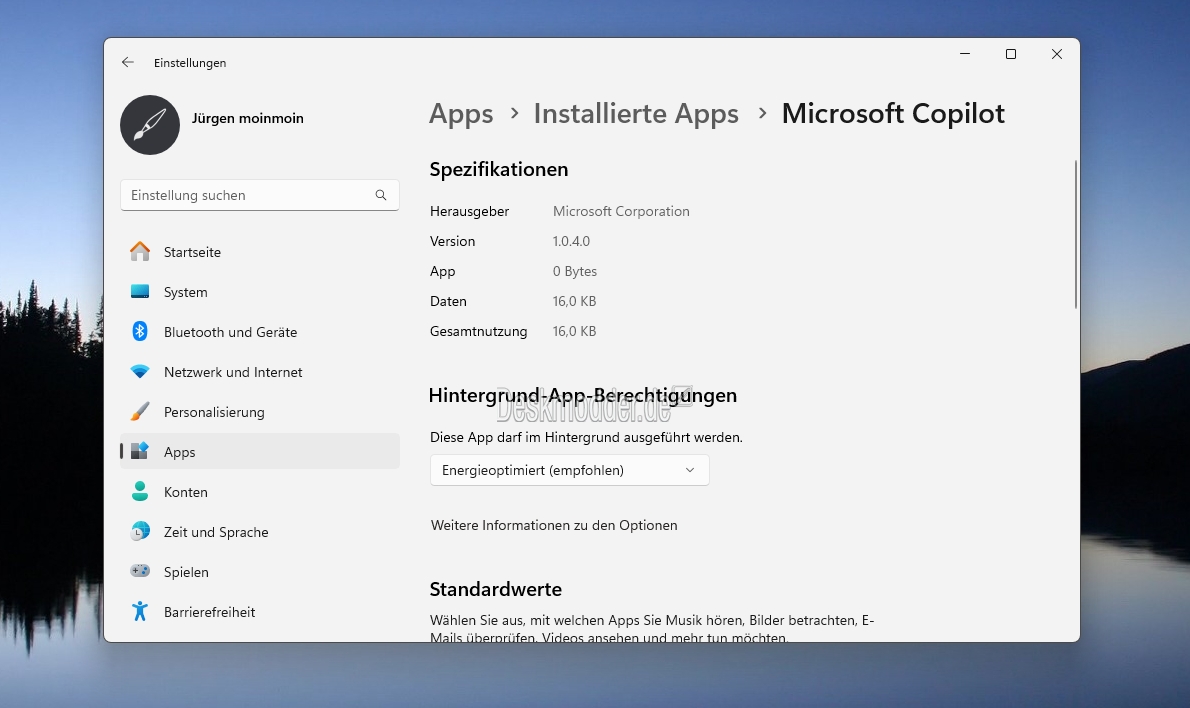Image resolution: width=1190 pixels, height=708 pixels.
Task: Close the Einstellungen window
Action: pos(1056,54)
